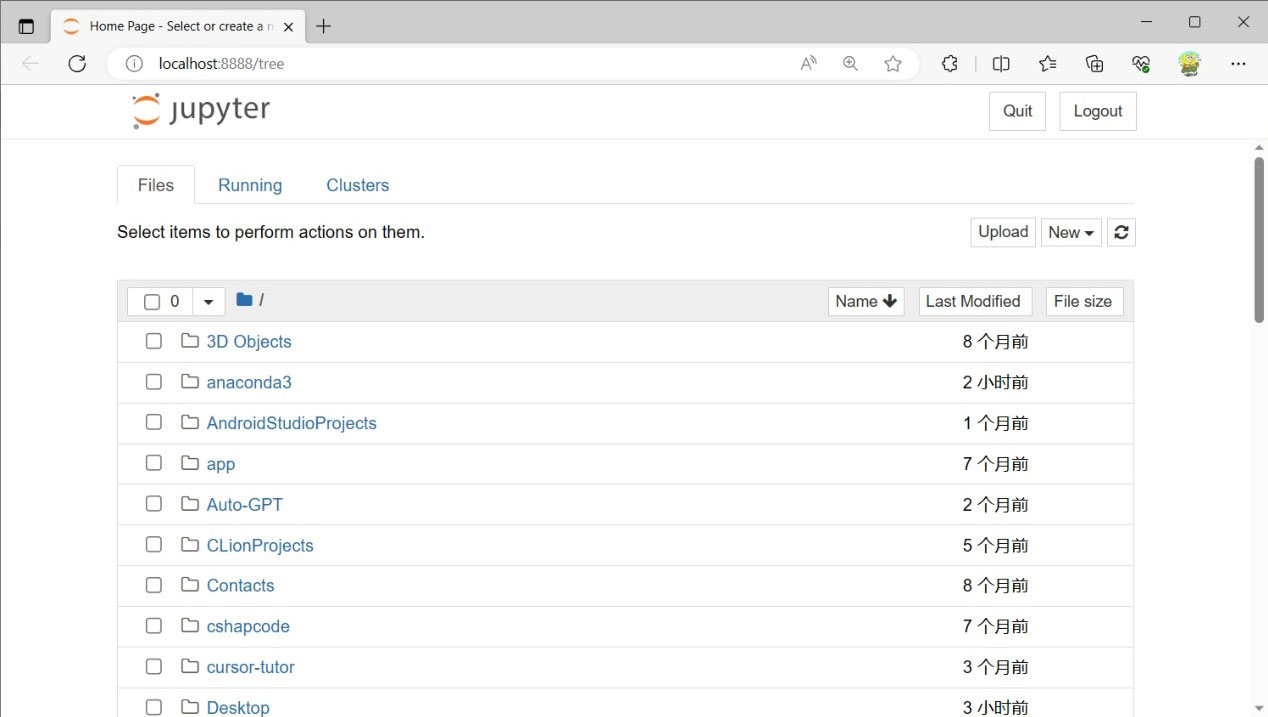Toggle split screen view
The height and width of the screenshot is (717, 1268).
(1001, 64)
